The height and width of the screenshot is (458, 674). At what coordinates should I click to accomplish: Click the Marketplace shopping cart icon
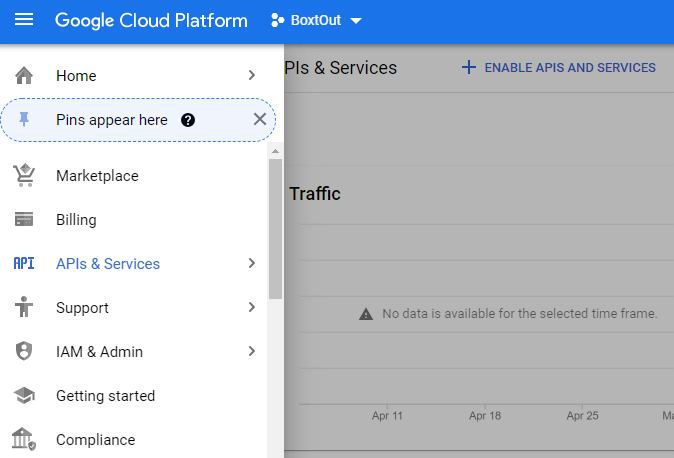coord(24,176)
